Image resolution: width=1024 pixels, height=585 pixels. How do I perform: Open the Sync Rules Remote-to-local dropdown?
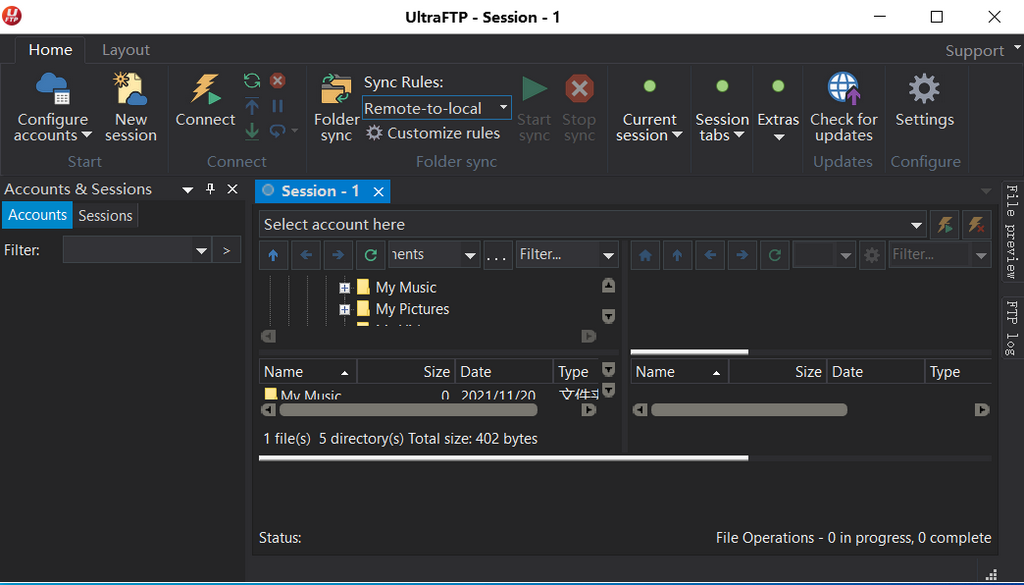click(504, 107)
